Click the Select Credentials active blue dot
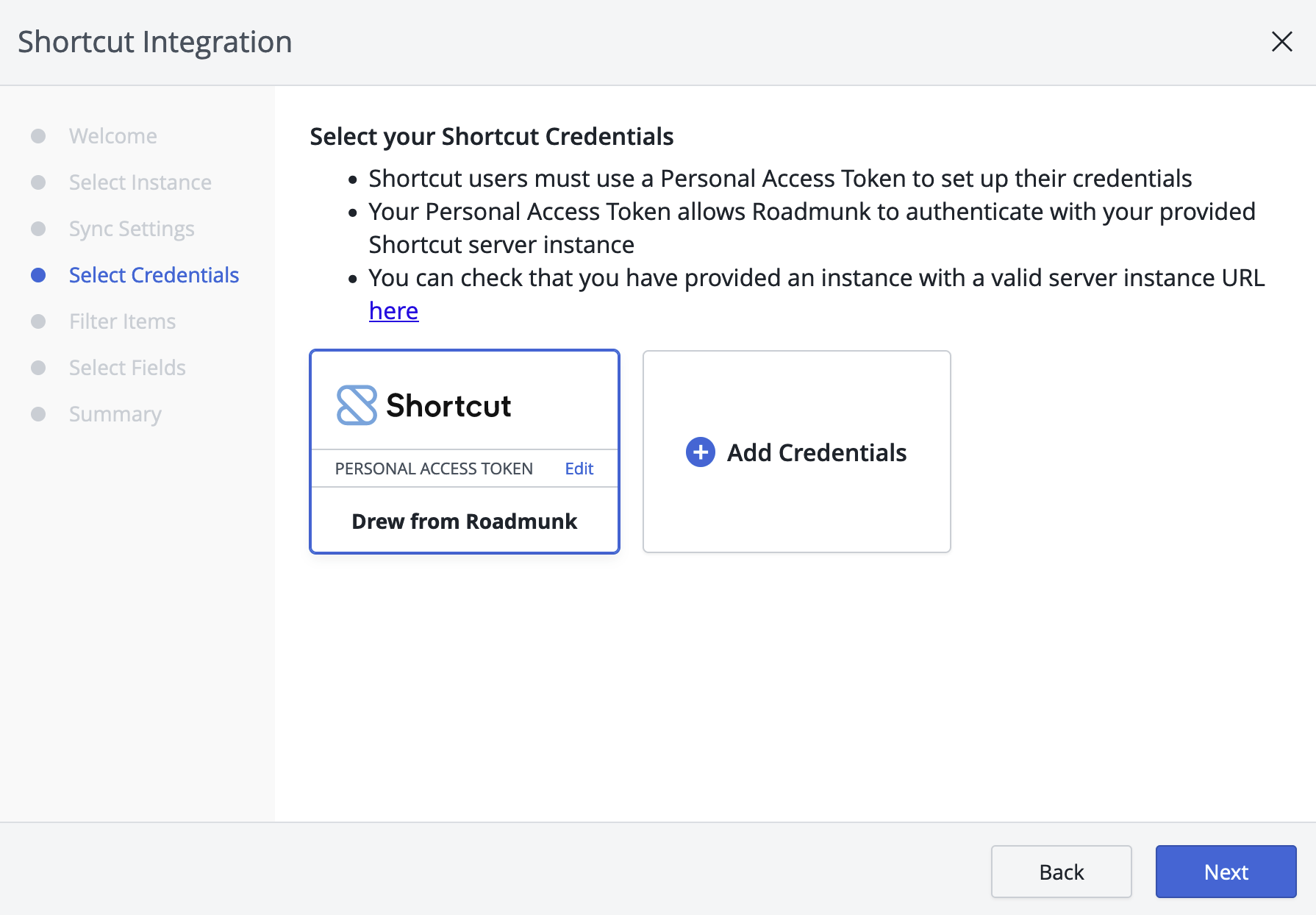Screen dimensions: 1316x915 point(38,275)
